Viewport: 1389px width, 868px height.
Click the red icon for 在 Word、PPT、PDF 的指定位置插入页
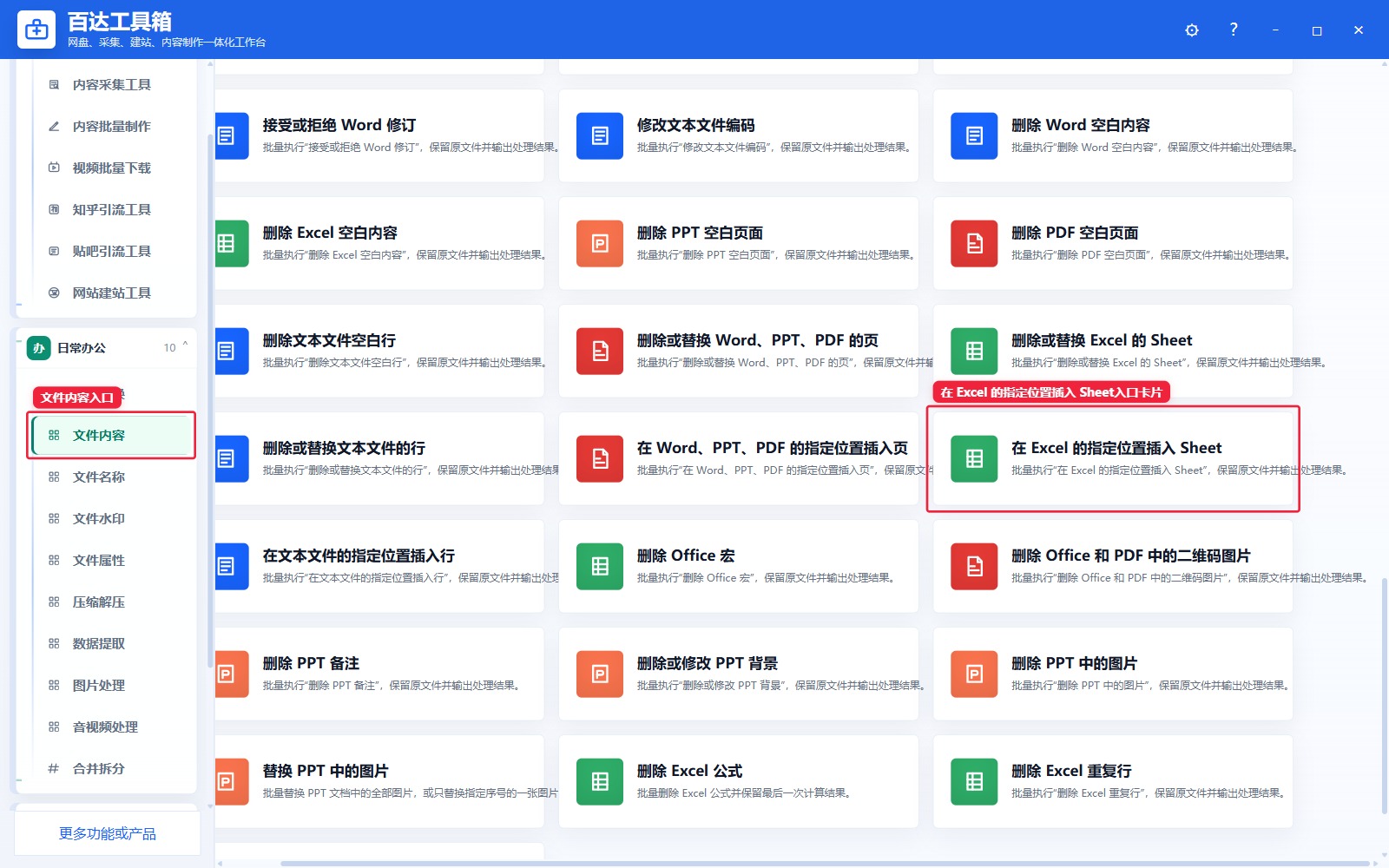point(600,458)
